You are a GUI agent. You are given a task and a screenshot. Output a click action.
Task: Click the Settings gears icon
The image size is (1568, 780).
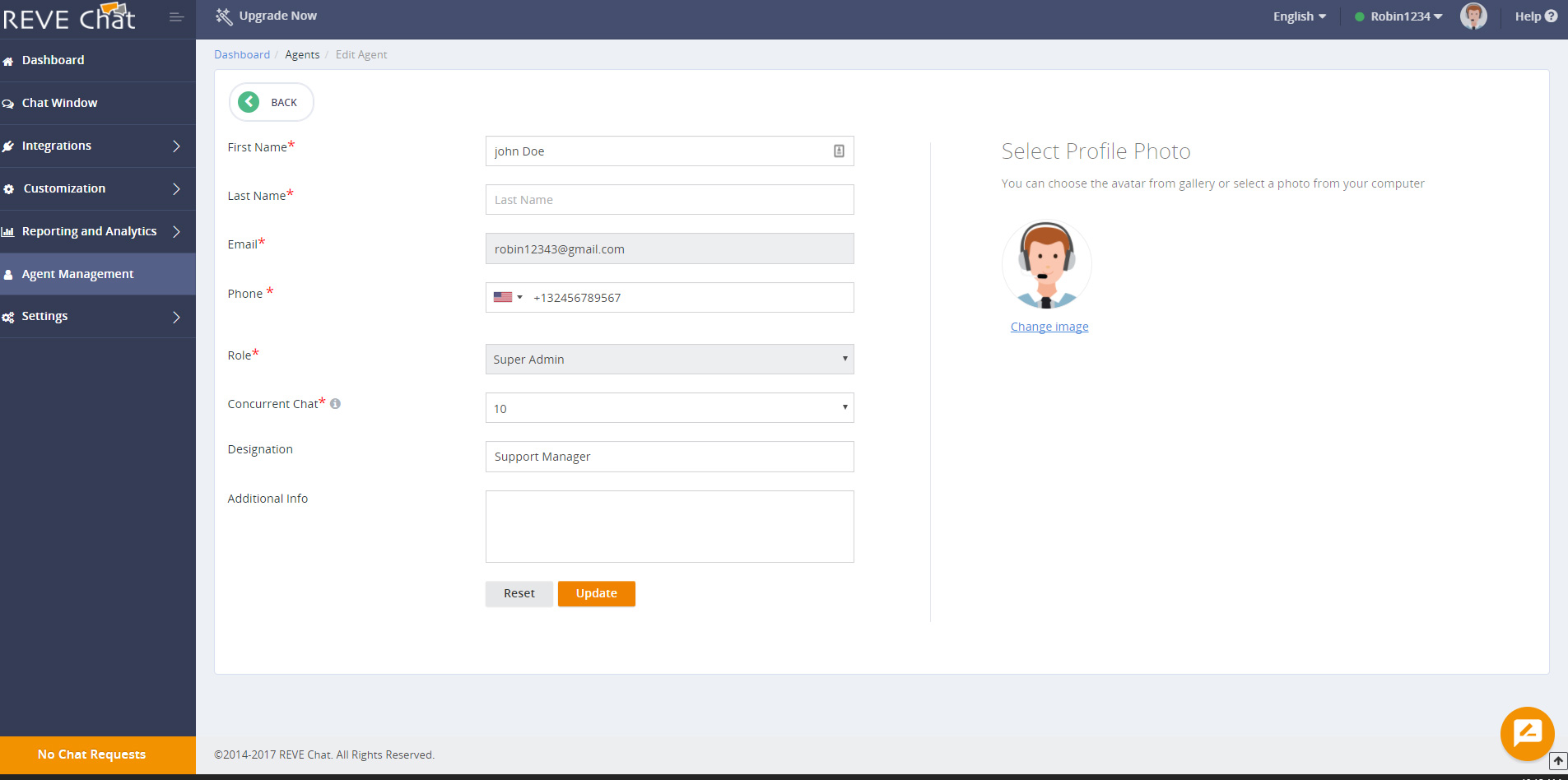tap(8, 317)
